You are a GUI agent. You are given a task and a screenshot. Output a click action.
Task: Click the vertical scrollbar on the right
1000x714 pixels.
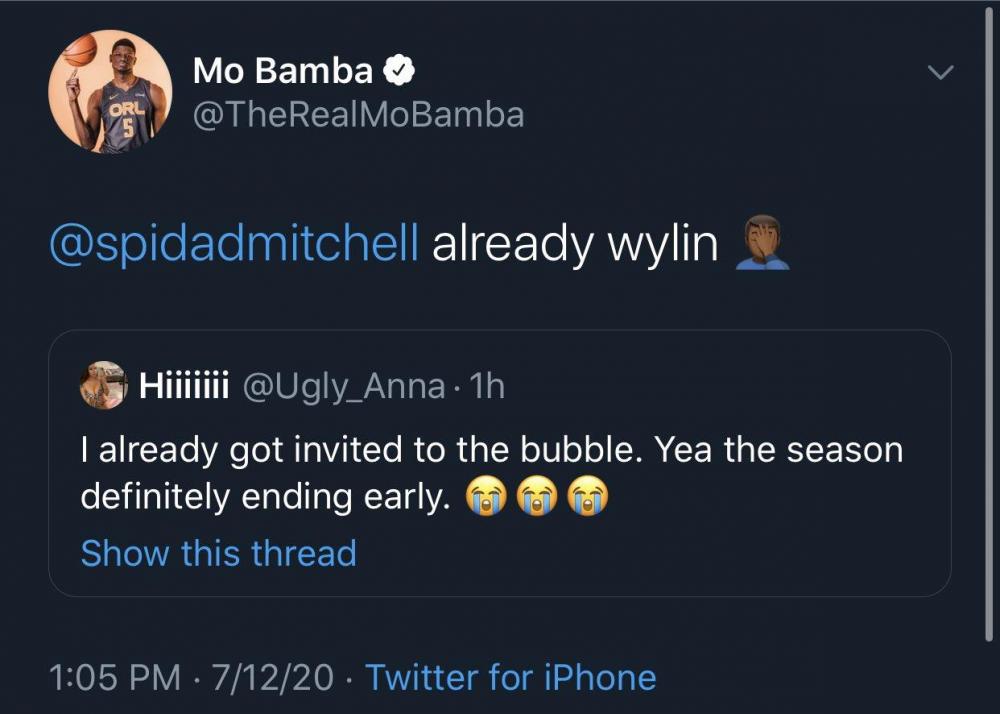click(x=989, y=330)
